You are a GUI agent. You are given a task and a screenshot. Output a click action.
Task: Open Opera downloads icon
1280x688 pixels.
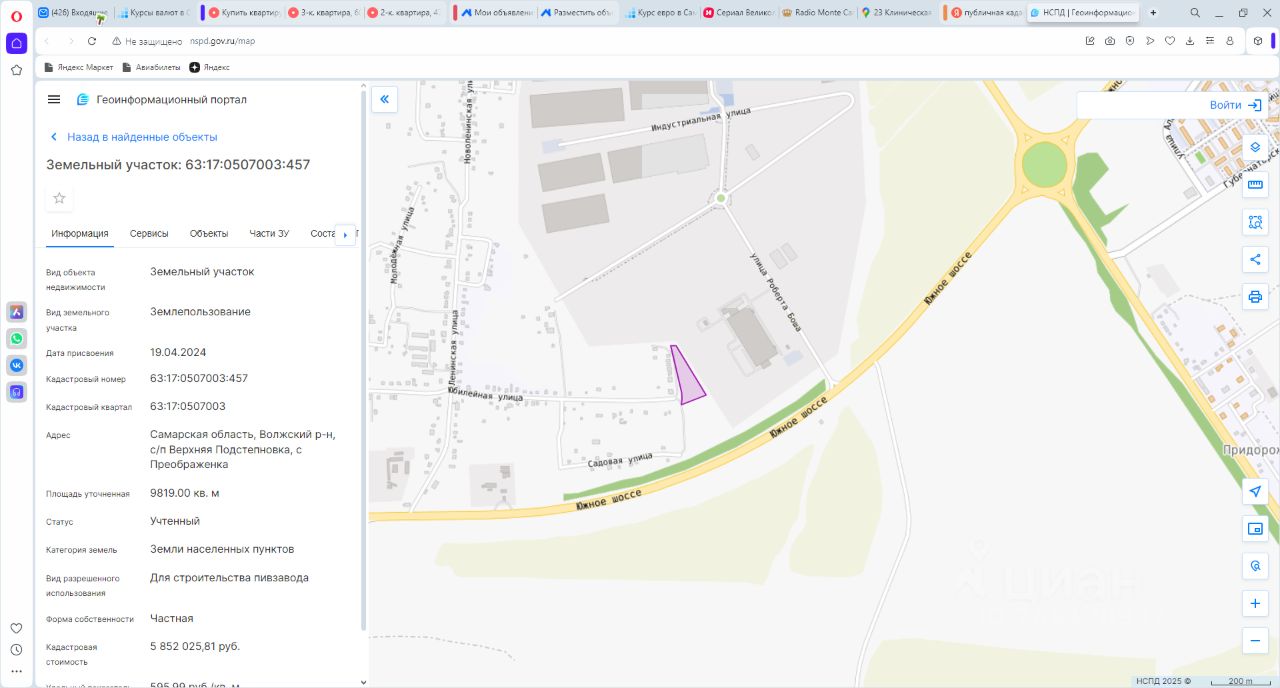click(x=1190, y=41)
